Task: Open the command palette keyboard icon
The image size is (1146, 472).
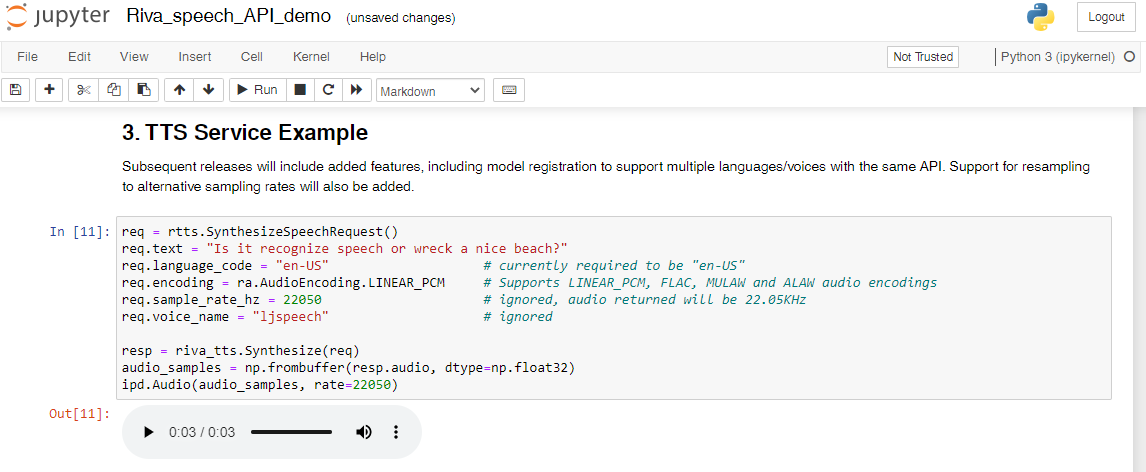Action: tap(509, 90)
